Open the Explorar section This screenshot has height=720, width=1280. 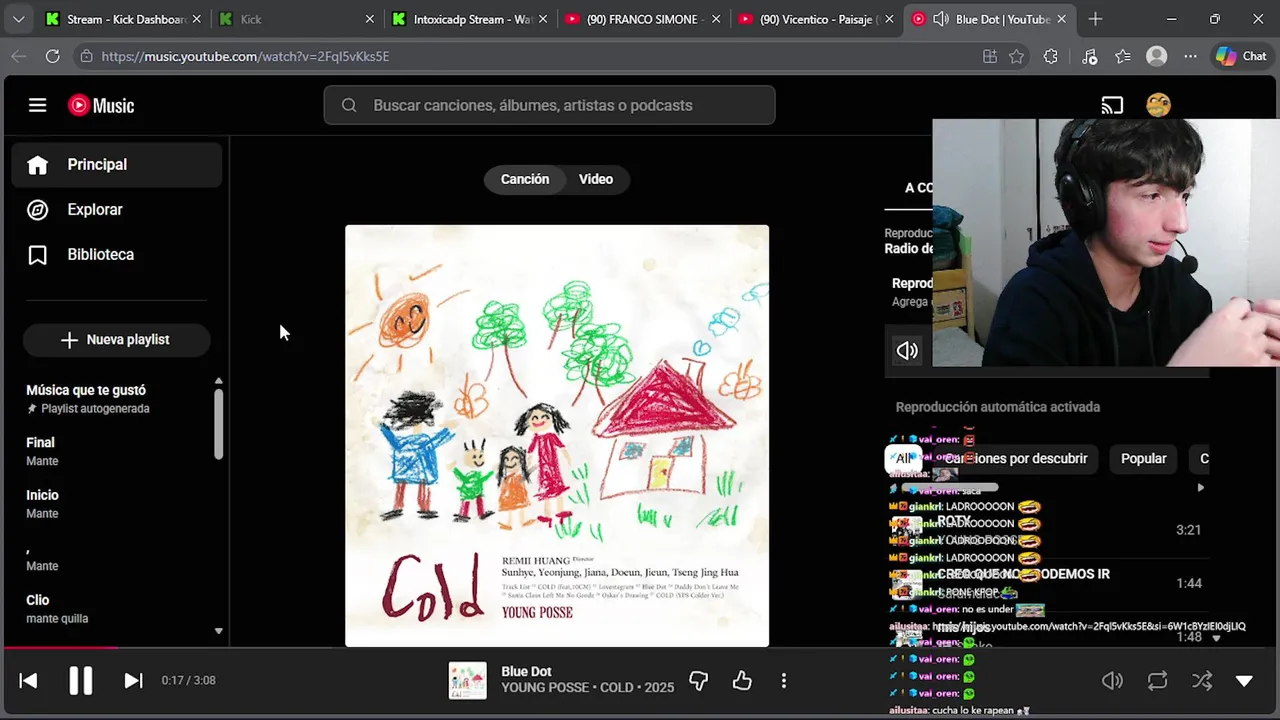tap(117, 210)
